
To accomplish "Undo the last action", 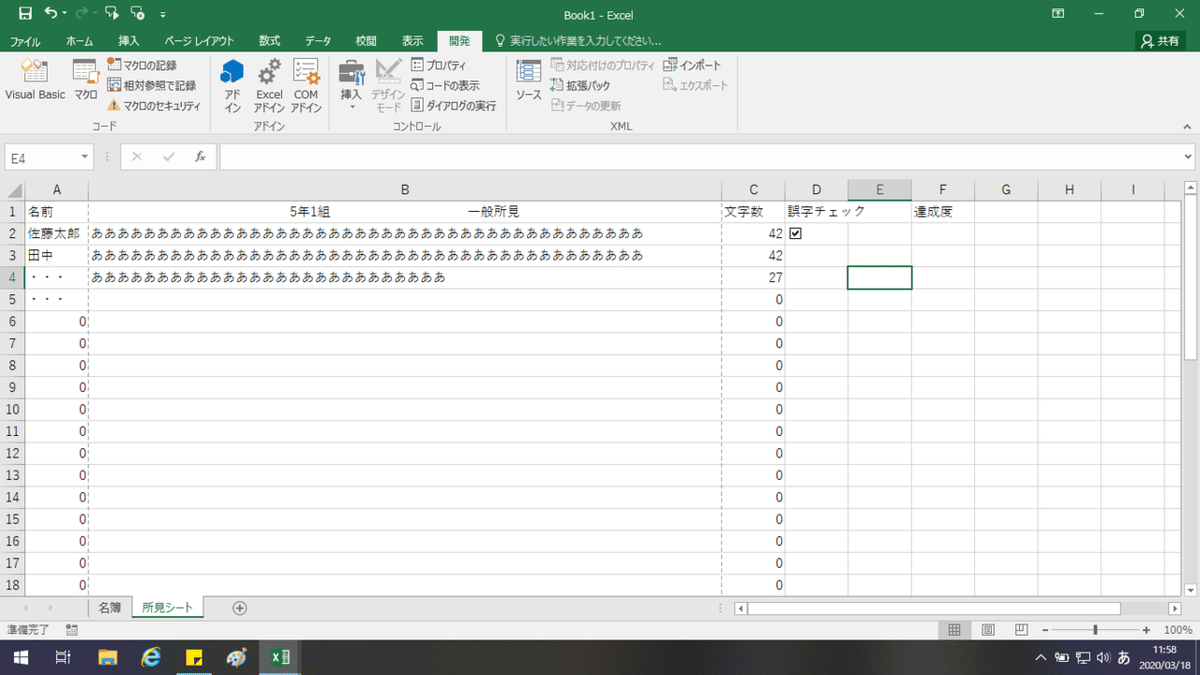I will pos(52,14).
